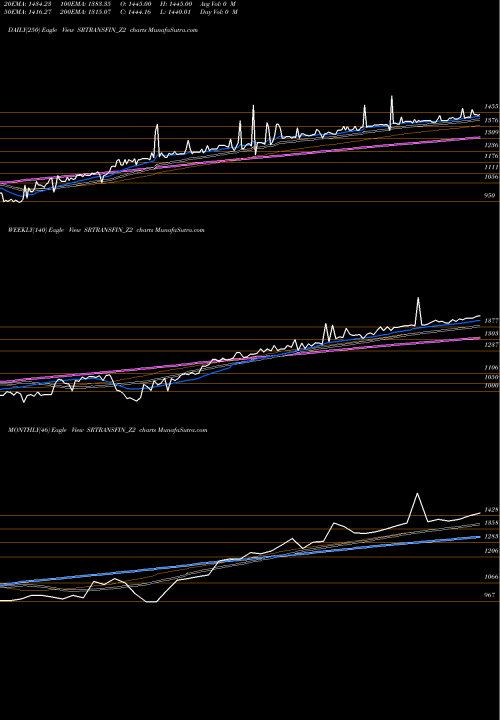500x720 pixels.
Task: Click the 'Day Vol: 0 M' text
Action: (x=219, y=12)
